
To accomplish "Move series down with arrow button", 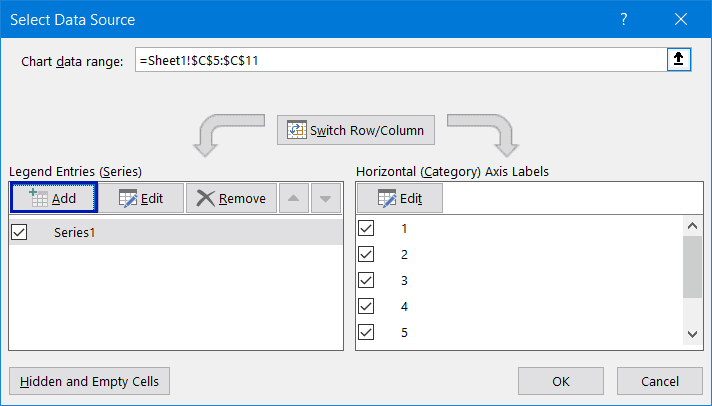I will tap(324, 198).
